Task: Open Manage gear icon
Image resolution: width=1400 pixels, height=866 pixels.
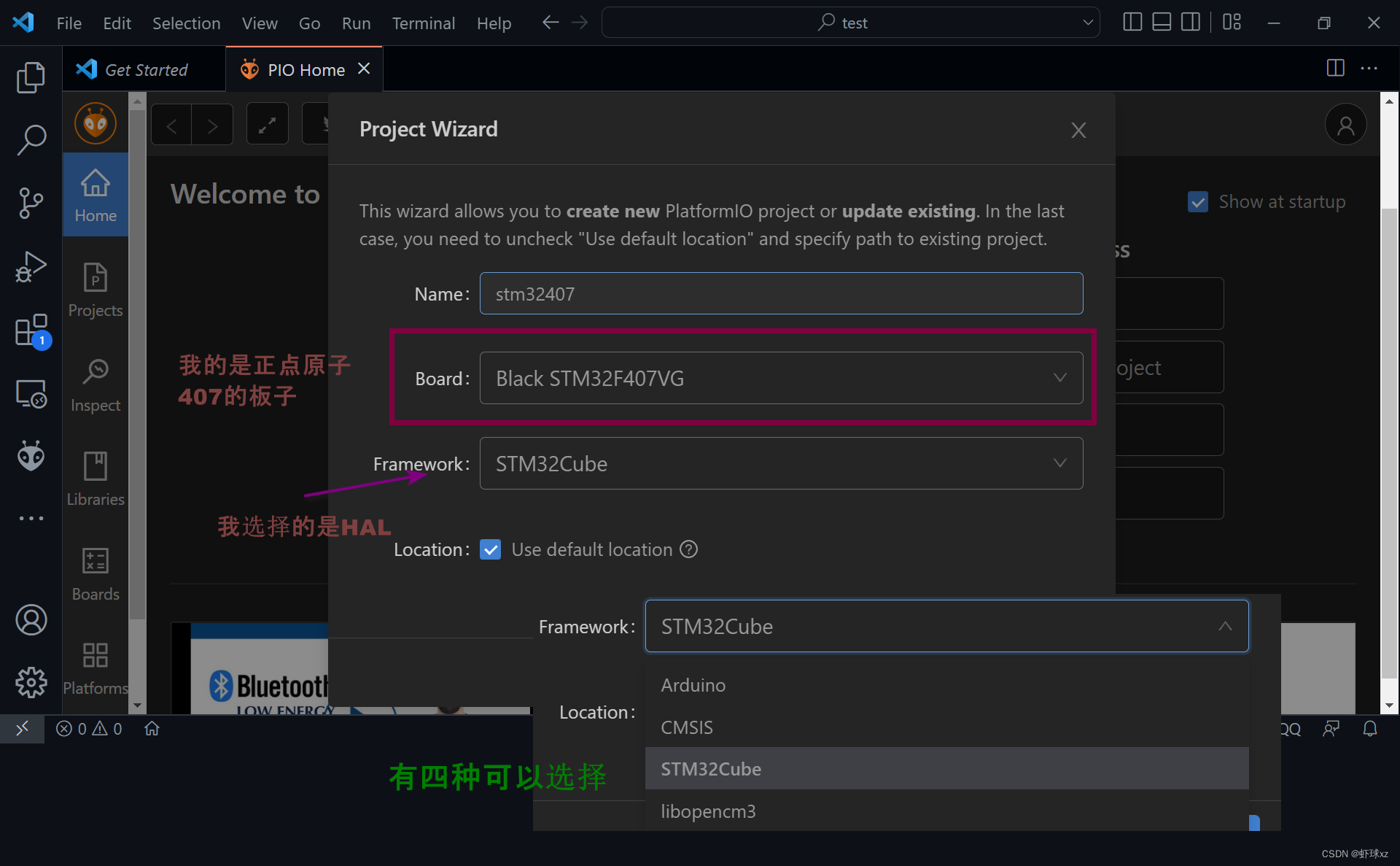Action: point(31,683)
